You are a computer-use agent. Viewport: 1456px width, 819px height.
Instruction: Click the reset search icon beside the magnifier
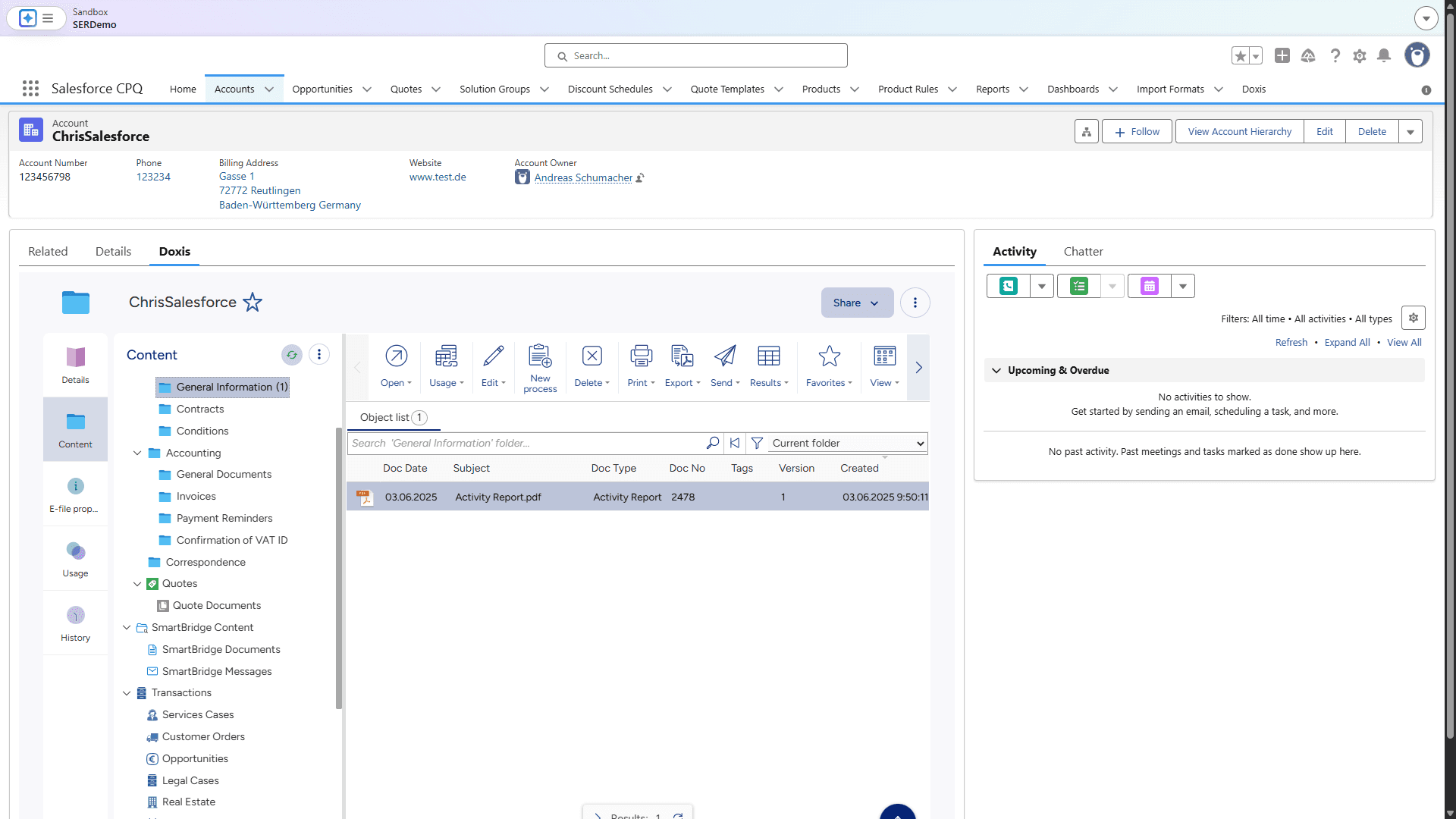pyautogui.click(x=735, y=443)
